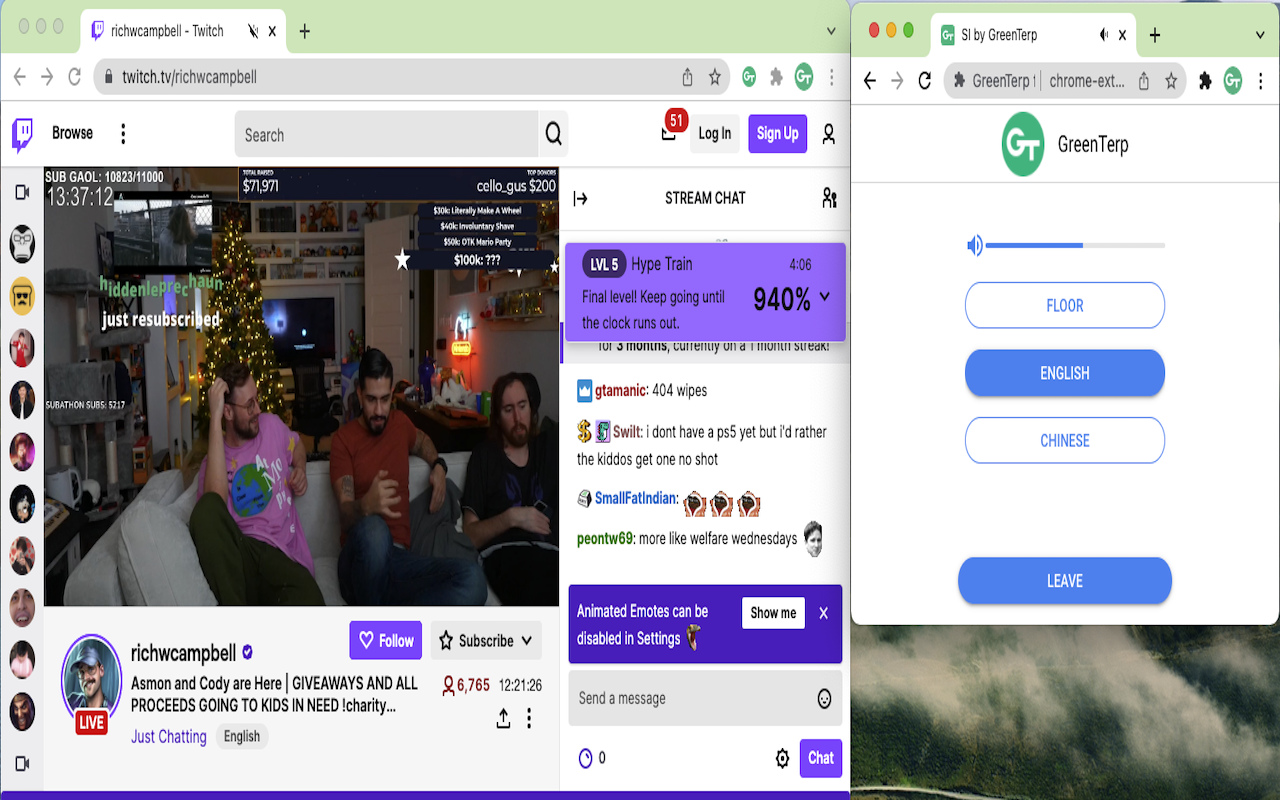Click the richwcampbell channel name

point(184,653)
